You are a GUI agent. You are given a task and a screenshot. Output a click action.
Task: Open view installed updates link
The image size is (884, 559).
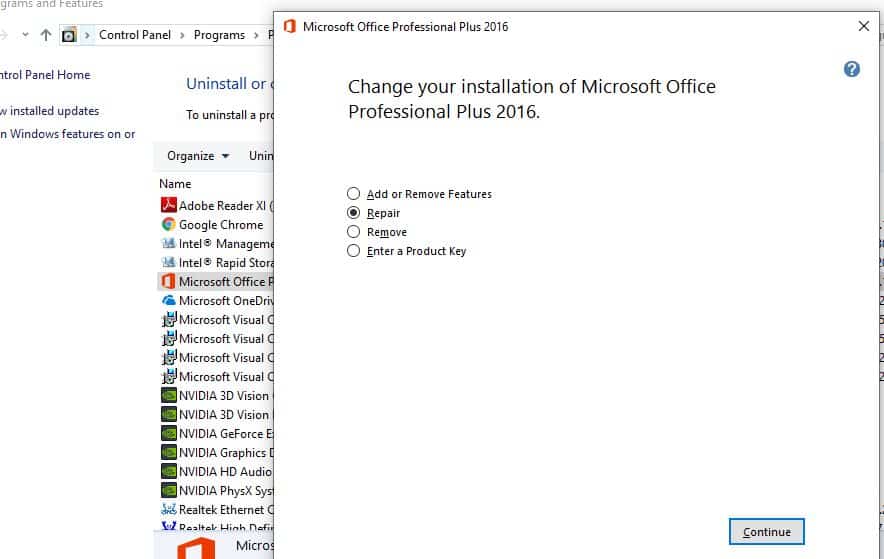50,111
